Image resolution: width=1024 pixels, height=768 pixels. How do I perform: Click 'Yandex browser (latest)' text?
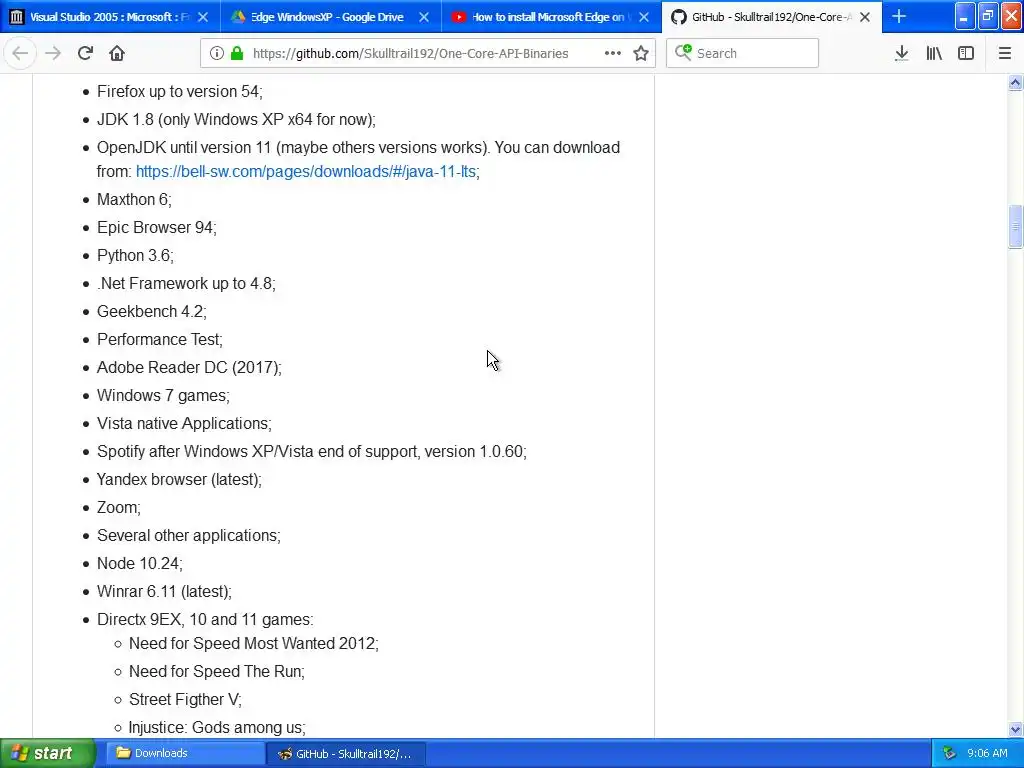pyautogui.click(x=179, y=480)
